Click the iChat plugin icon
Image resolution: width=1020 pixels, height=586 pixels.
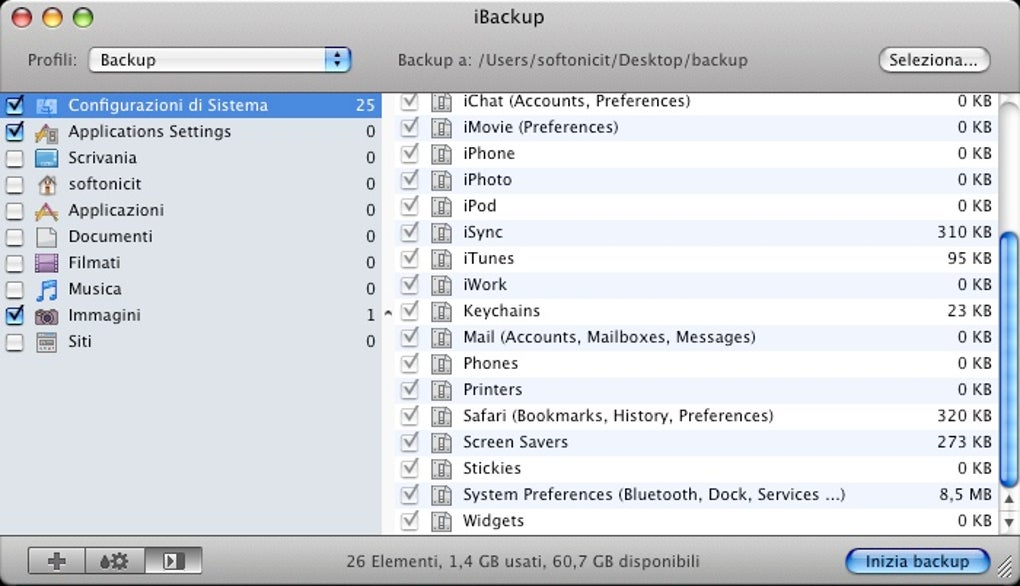click(x=441, y=102)
